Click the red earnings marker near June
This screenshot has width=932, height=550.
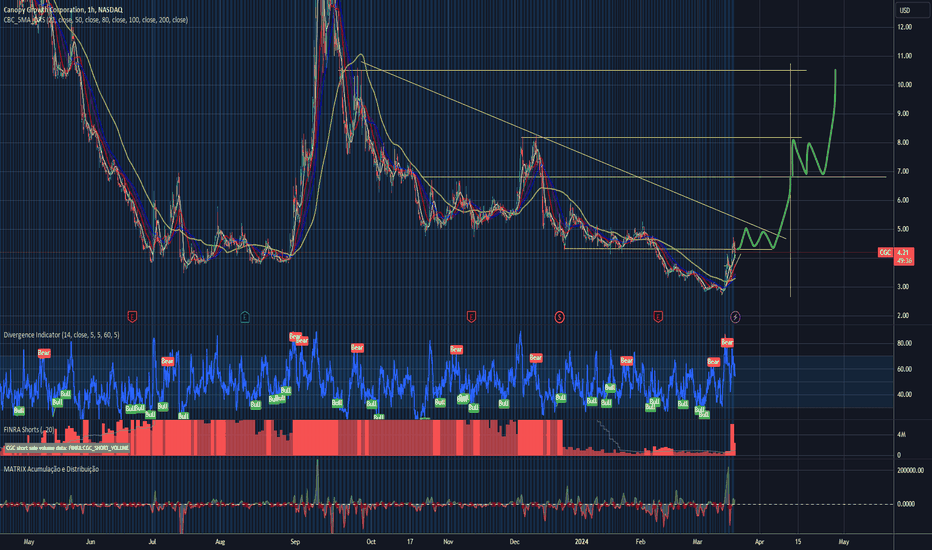pos(132,317)
